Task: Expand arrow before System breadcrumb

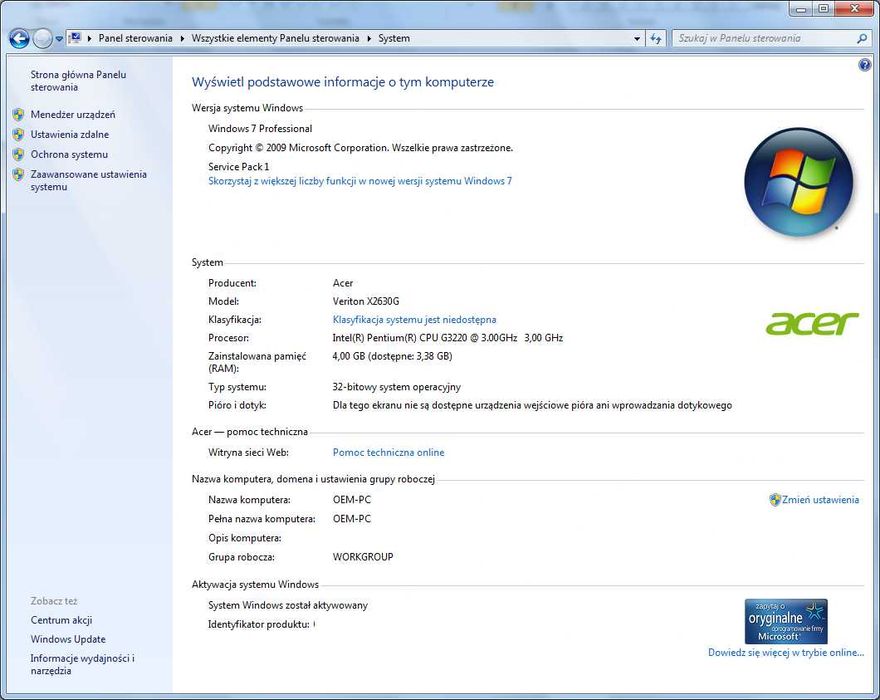Action: pyautogui.click(x=369, y=39)
